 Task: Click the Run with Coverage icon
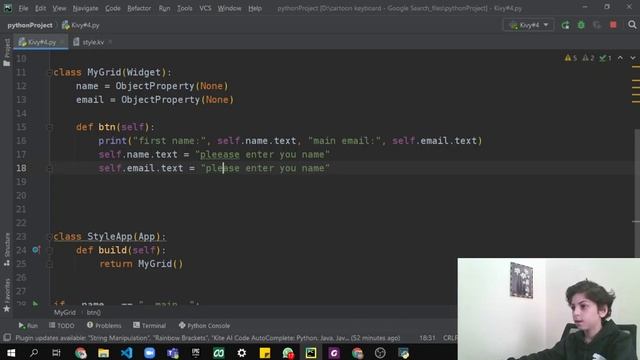pos(597,25)
